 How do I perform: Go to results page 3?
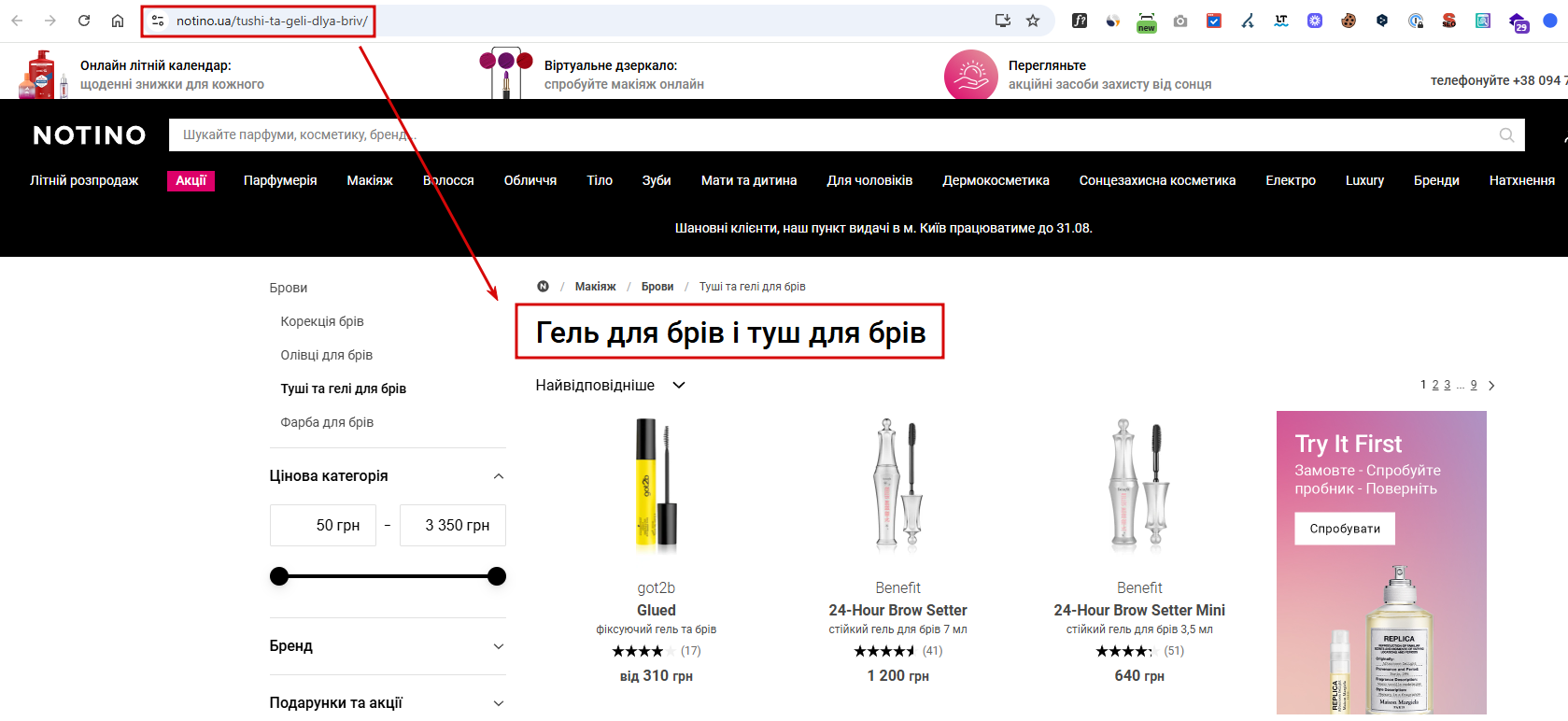pos(1448,385)
